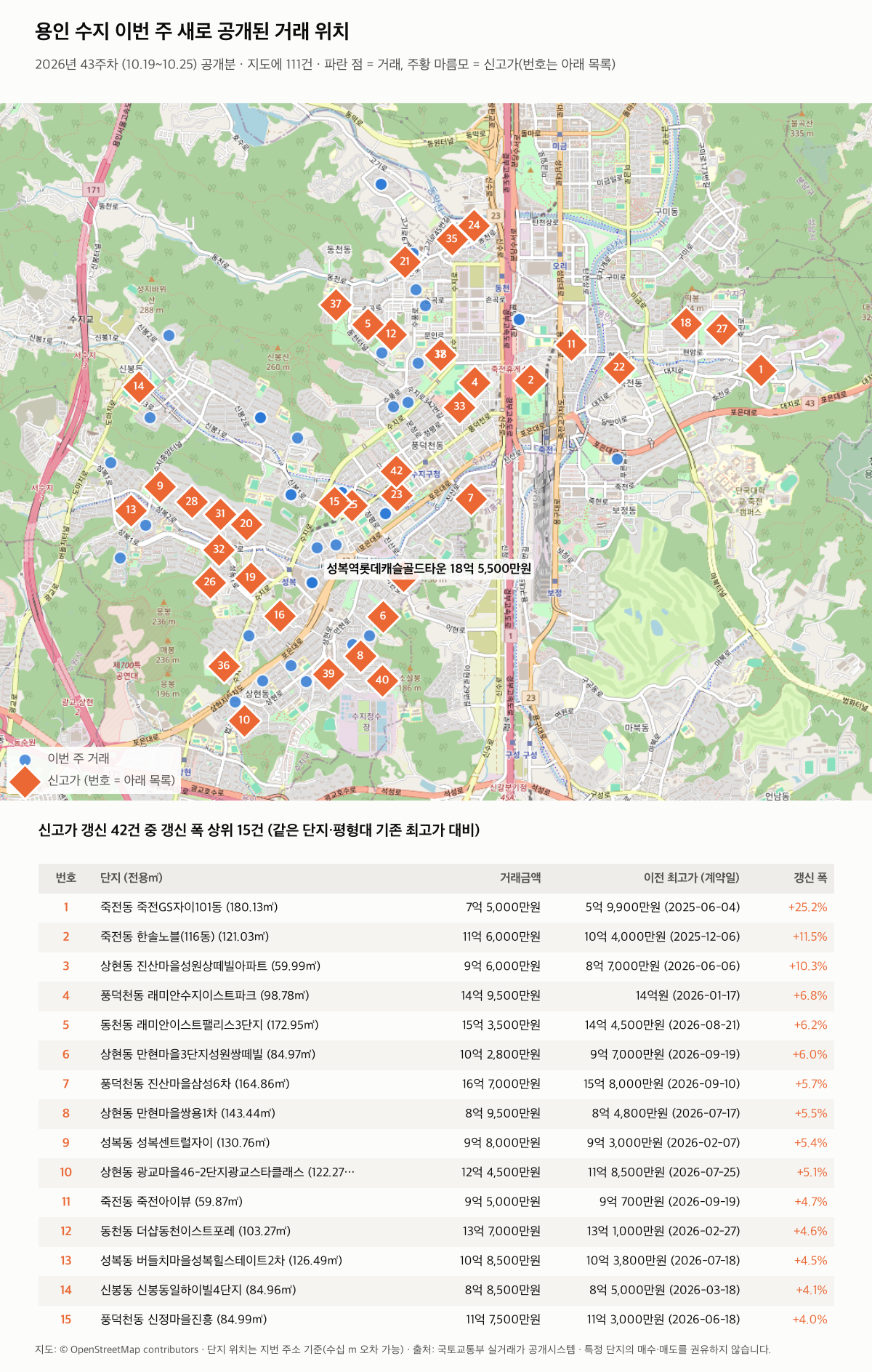Select '풍덕천동 진산마을삼성6차 (164.86㎡)' in the table
The height and width of the screenshot is (1372, 872).
tap(195, 1084)
